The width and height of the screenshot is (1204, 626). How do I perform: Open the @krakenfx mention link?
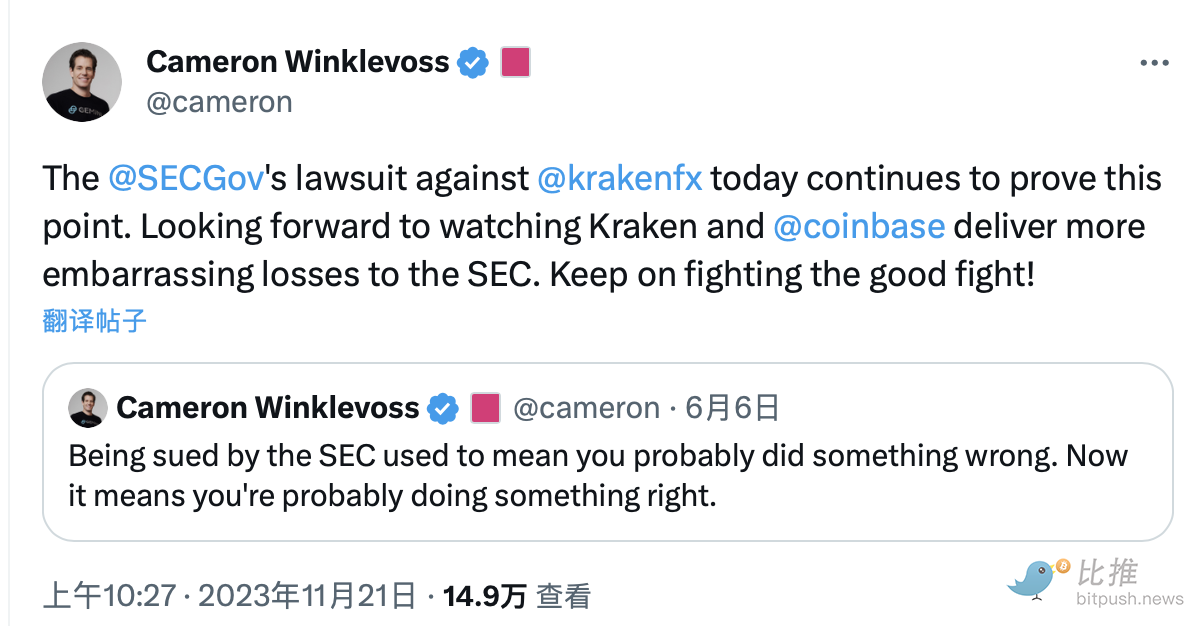click(x=620, y=179)
